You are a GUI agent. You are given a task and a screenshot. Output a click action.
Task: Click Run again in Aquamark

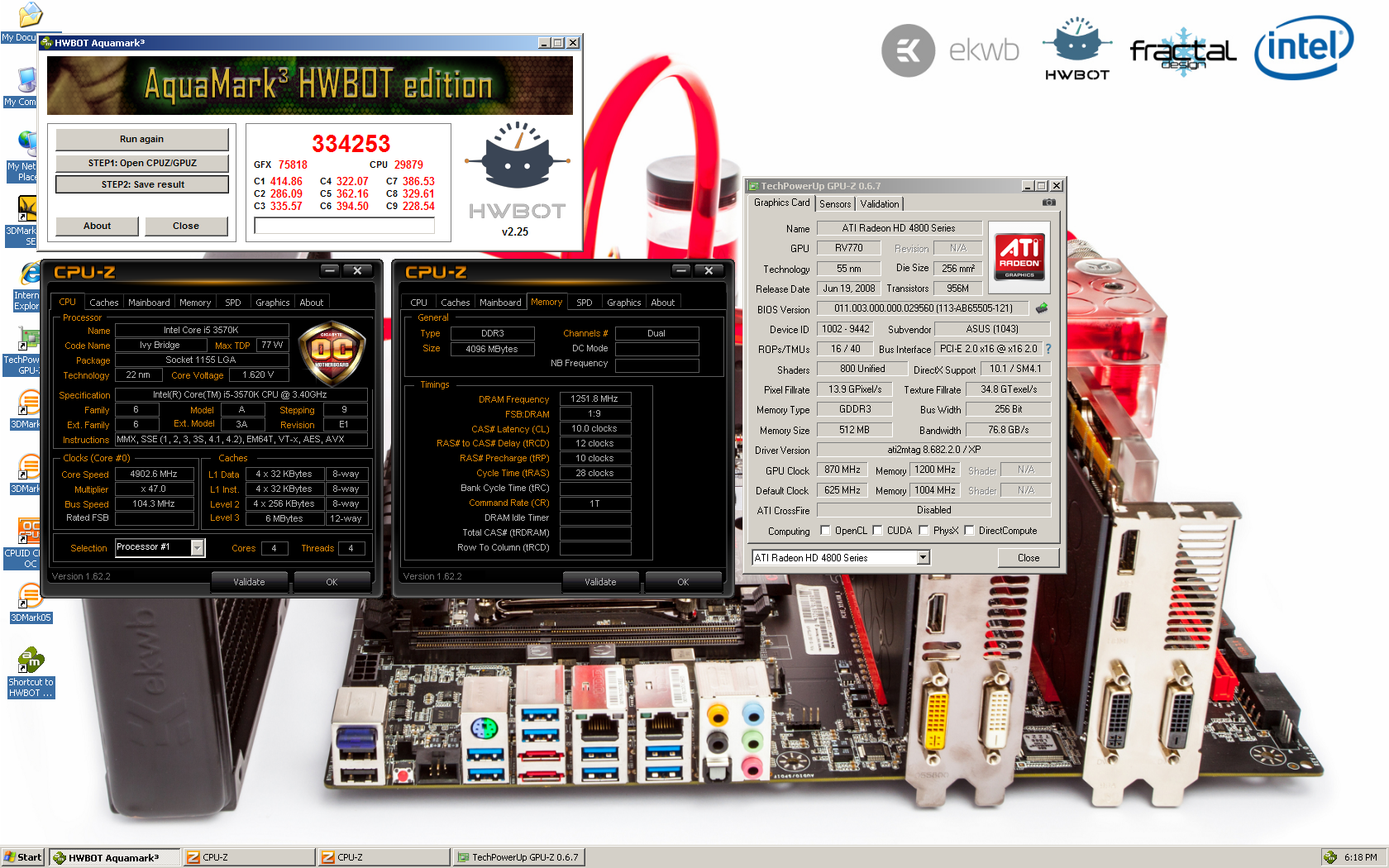(141, 139)
